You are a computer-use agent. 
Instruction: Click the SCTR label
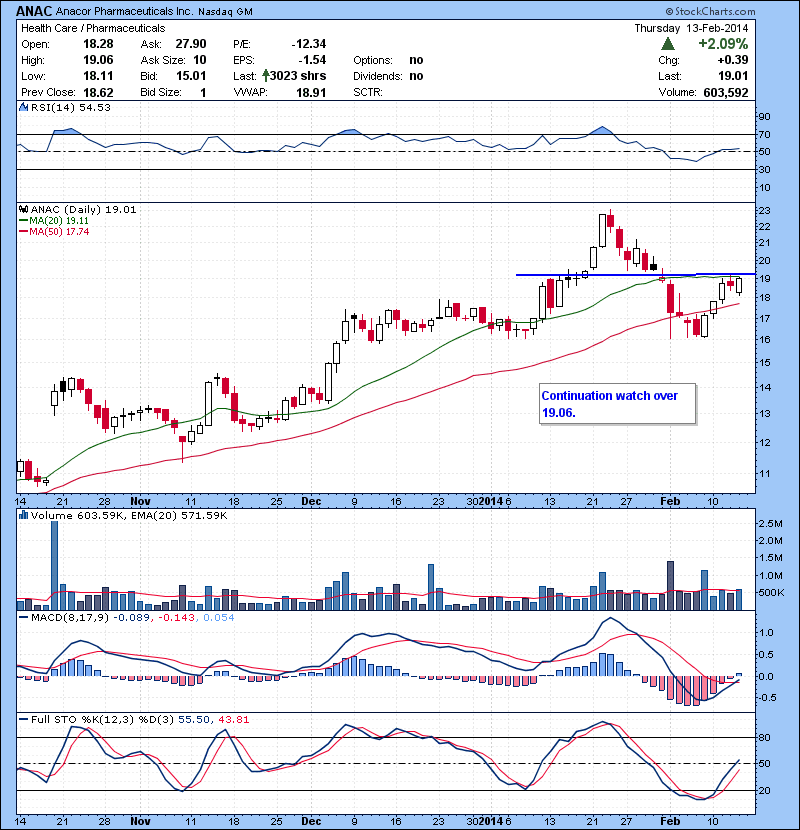368,92
